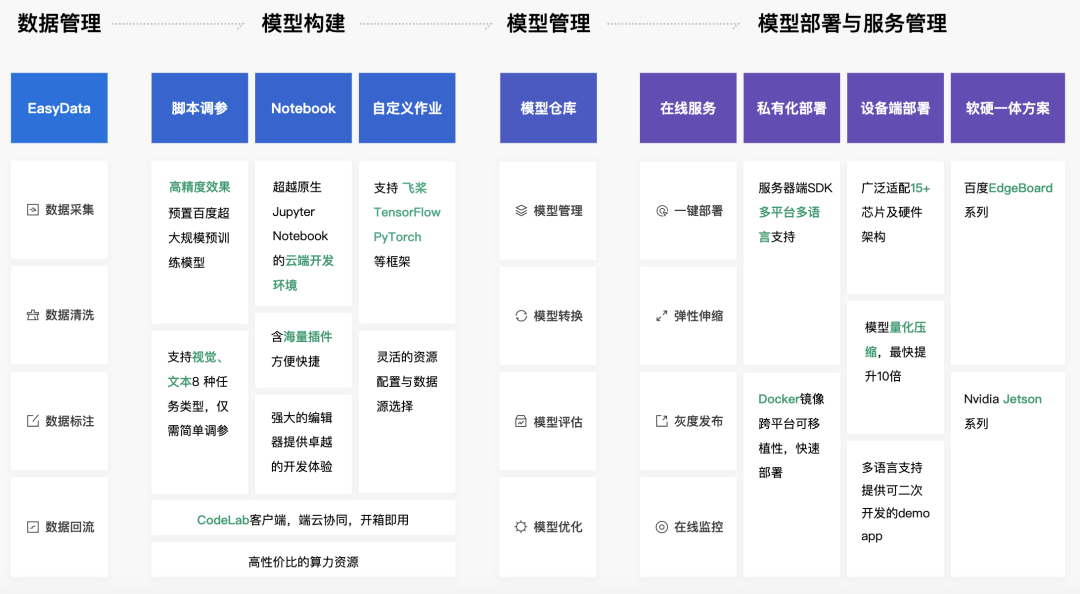This screenshot has height=594, width=1080.
Task: Click the 模型管理 layers icon
Action: 521,210
